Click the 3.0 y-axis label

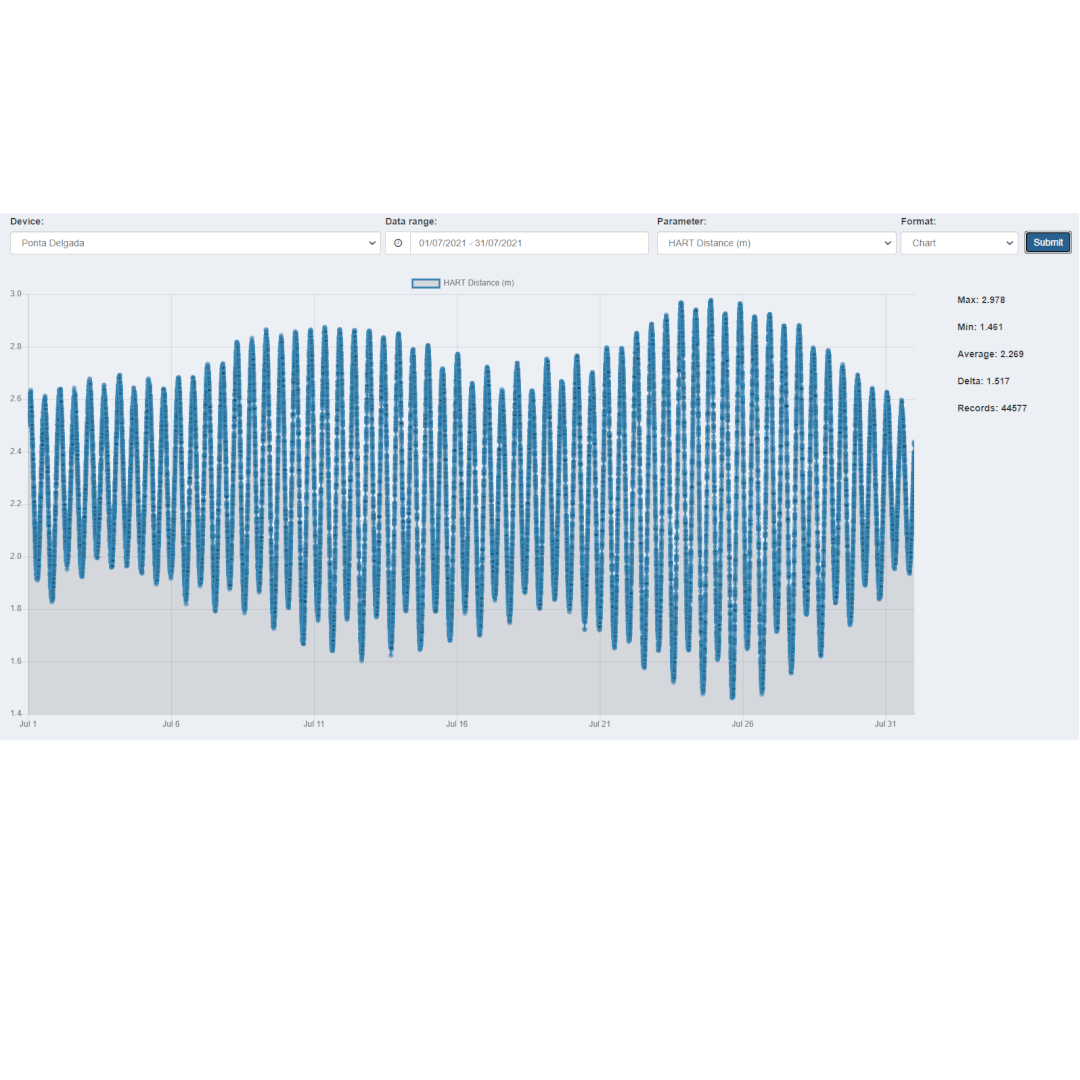tap(16, 294)
